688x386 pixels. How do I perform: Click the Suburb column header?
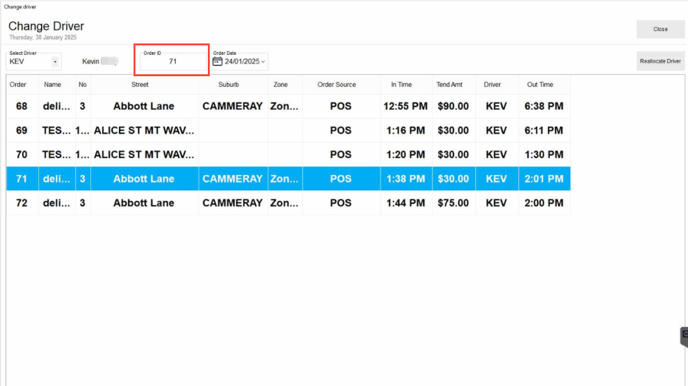click(229, 85)
